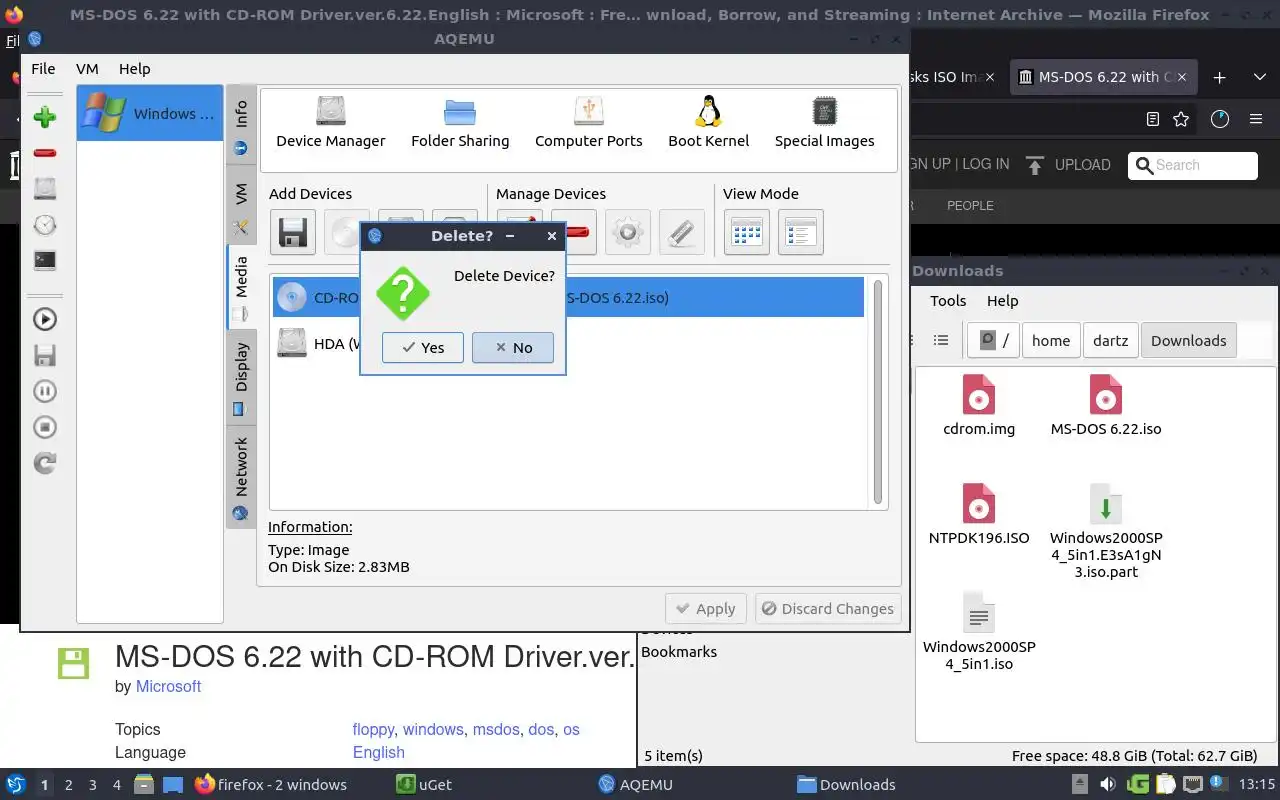Add a new VM with green plus icon

44,117
